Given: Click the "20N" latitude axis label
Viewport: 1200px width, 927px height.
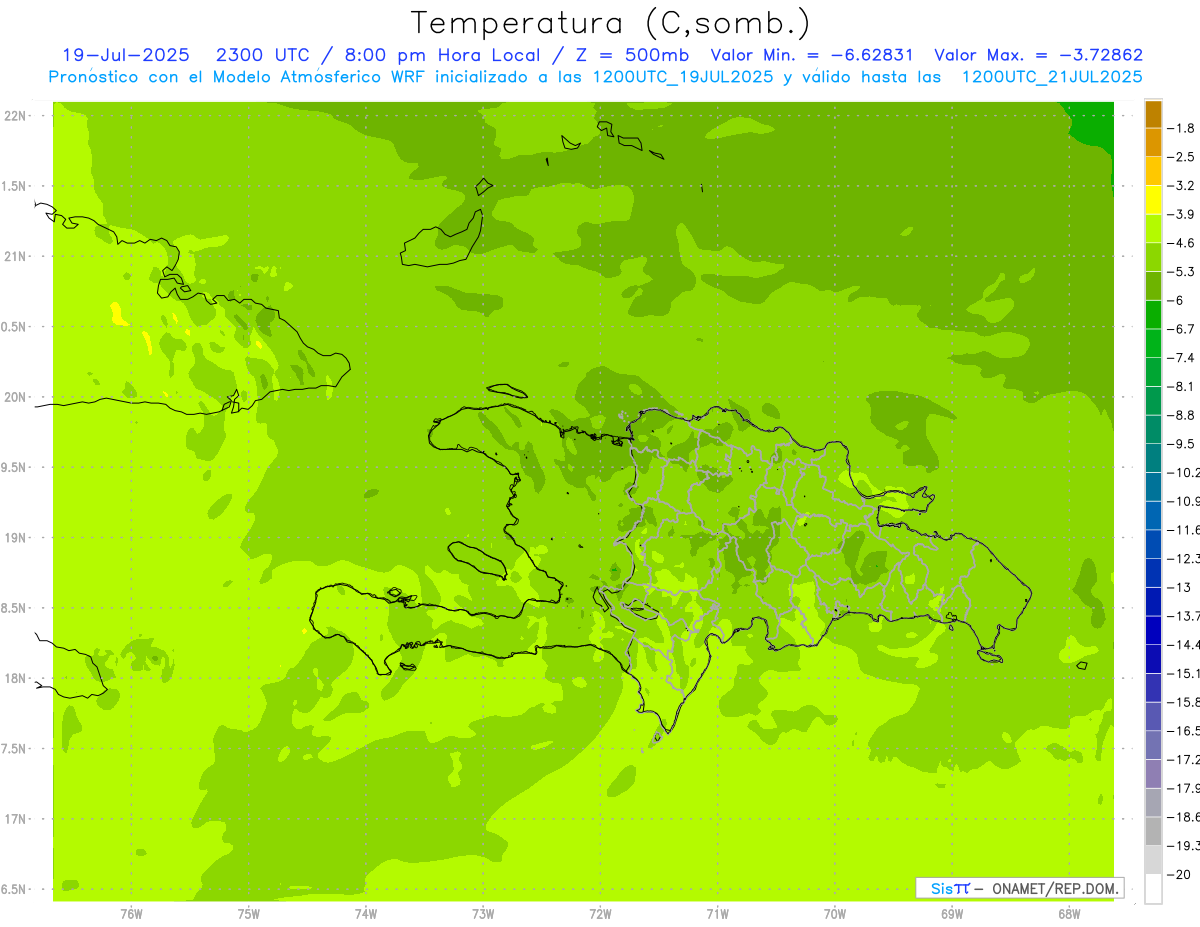Looking at the screenshot, I should point(15,397).
